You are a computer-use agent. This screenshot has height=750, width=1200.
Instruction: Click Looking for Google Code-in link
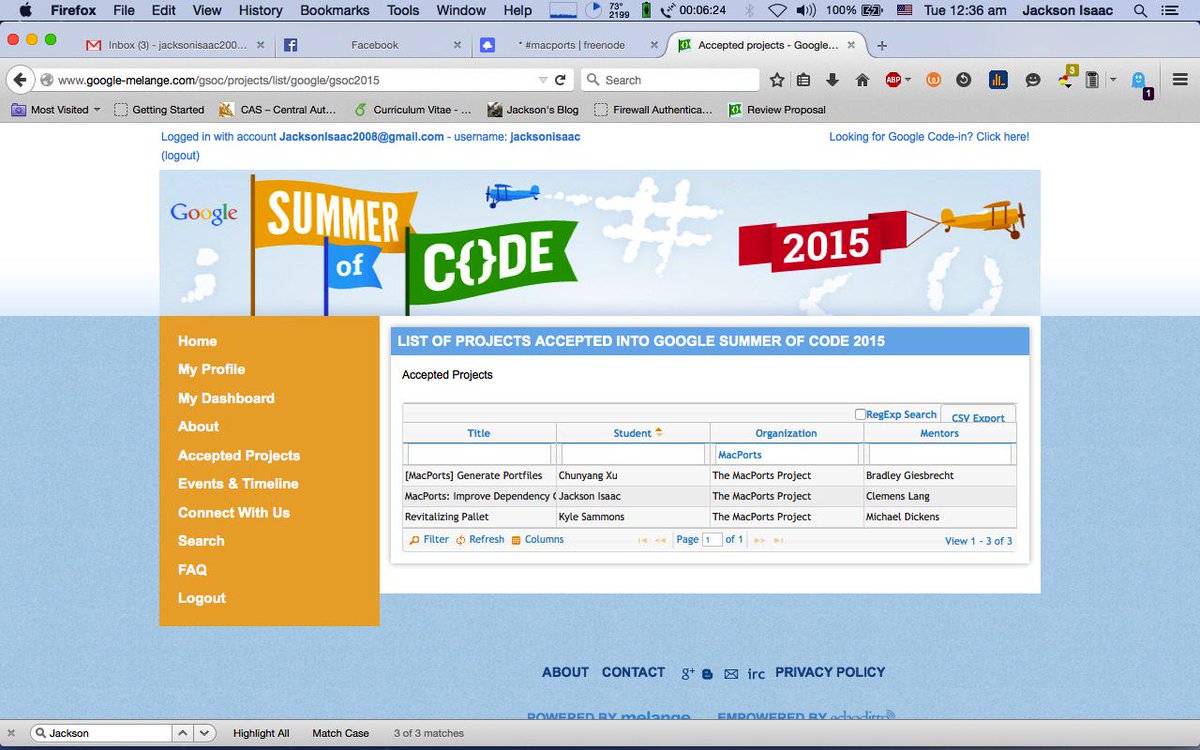(929, 137)
